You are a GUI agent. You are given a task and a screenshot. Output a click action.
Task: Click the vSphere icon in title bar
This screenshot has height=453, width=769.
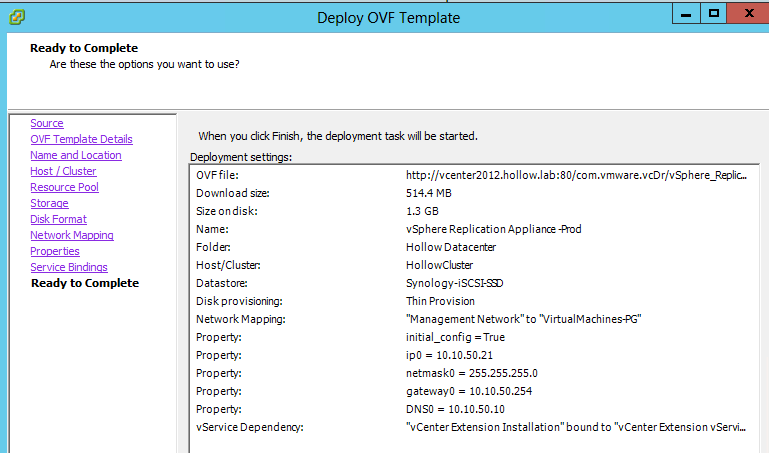point(16,16)
